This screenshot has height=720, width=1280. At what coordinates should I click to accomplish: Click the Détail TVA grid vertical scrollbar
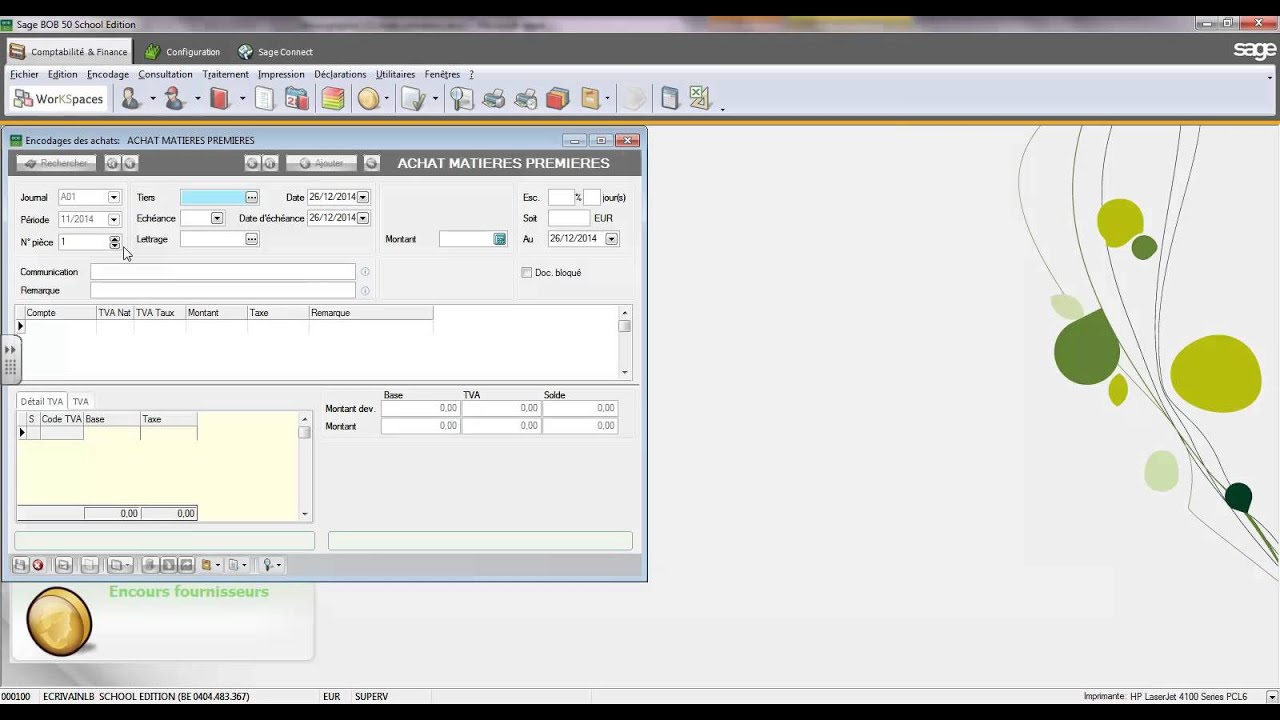(x=305, y=466)
